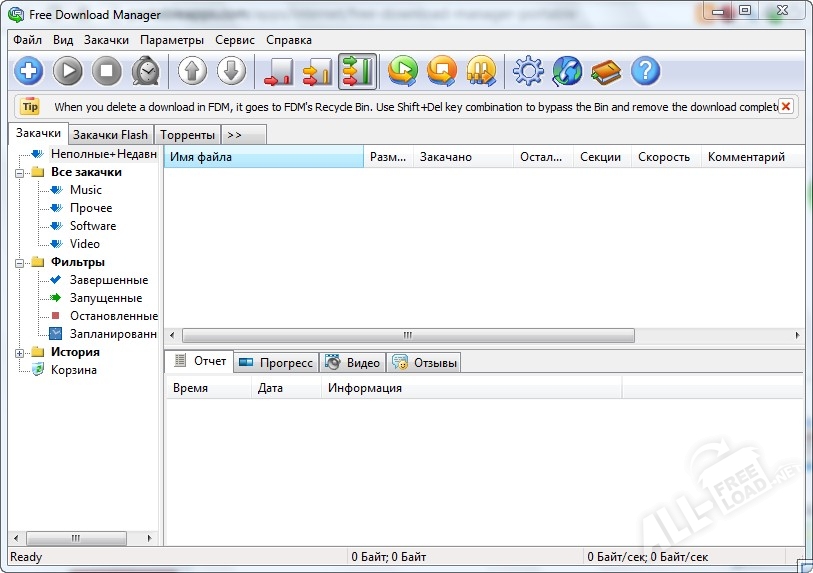Click the download list horizontal scrollbar
This screenshot has height=573, width=813.
pyautogui.click(x=407, y=335)
